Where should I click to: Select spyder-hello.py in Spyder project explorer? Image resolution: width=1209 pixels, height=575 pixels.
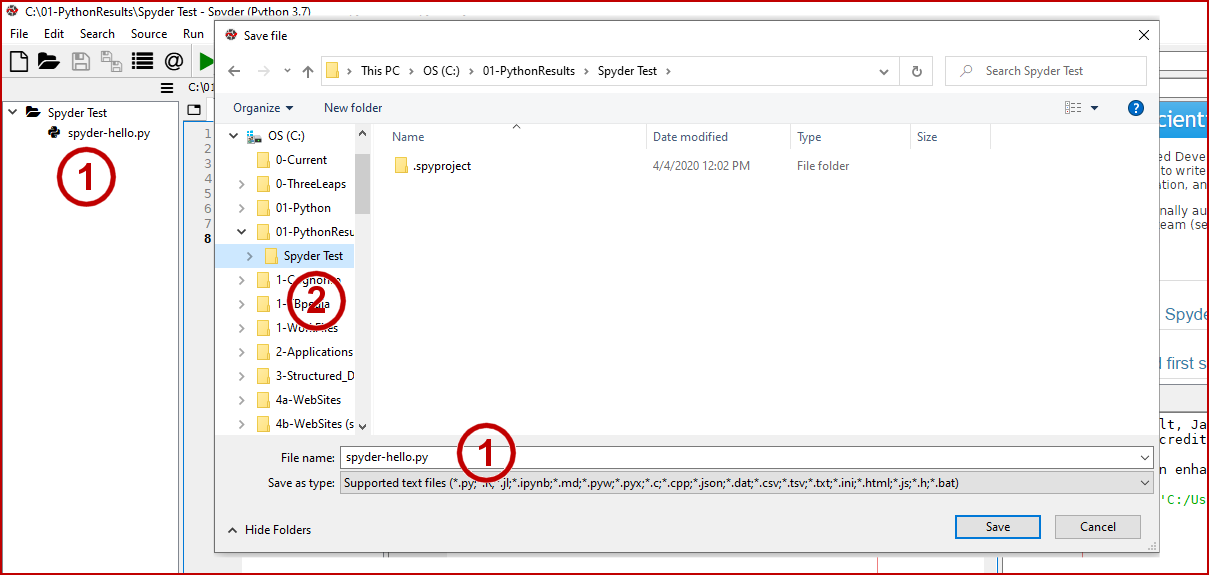coord(109,133)
